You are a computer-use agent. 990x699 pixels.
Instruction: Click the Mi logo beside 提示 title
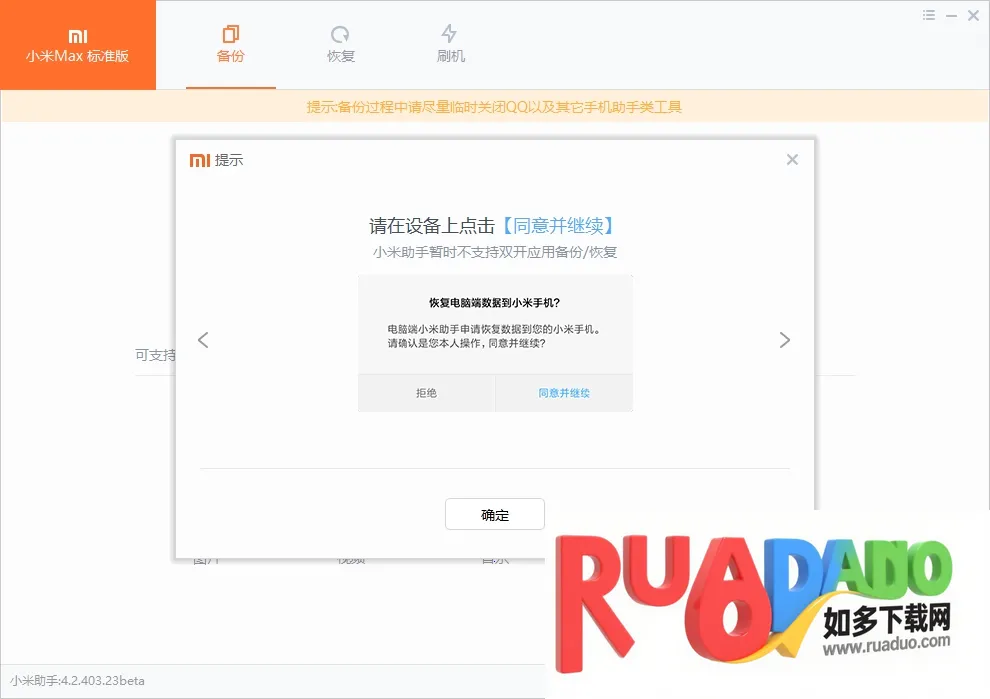click(x=200, y=160)
